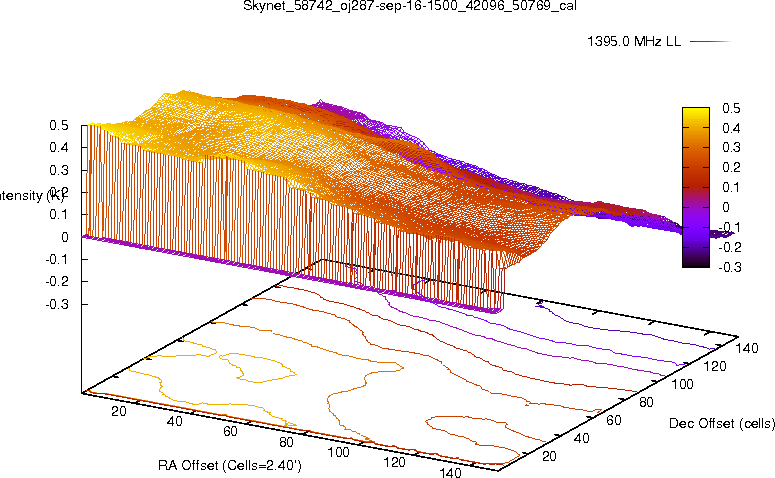Choose the 80 tick on the Dec Offset axis

click(646, 402)
